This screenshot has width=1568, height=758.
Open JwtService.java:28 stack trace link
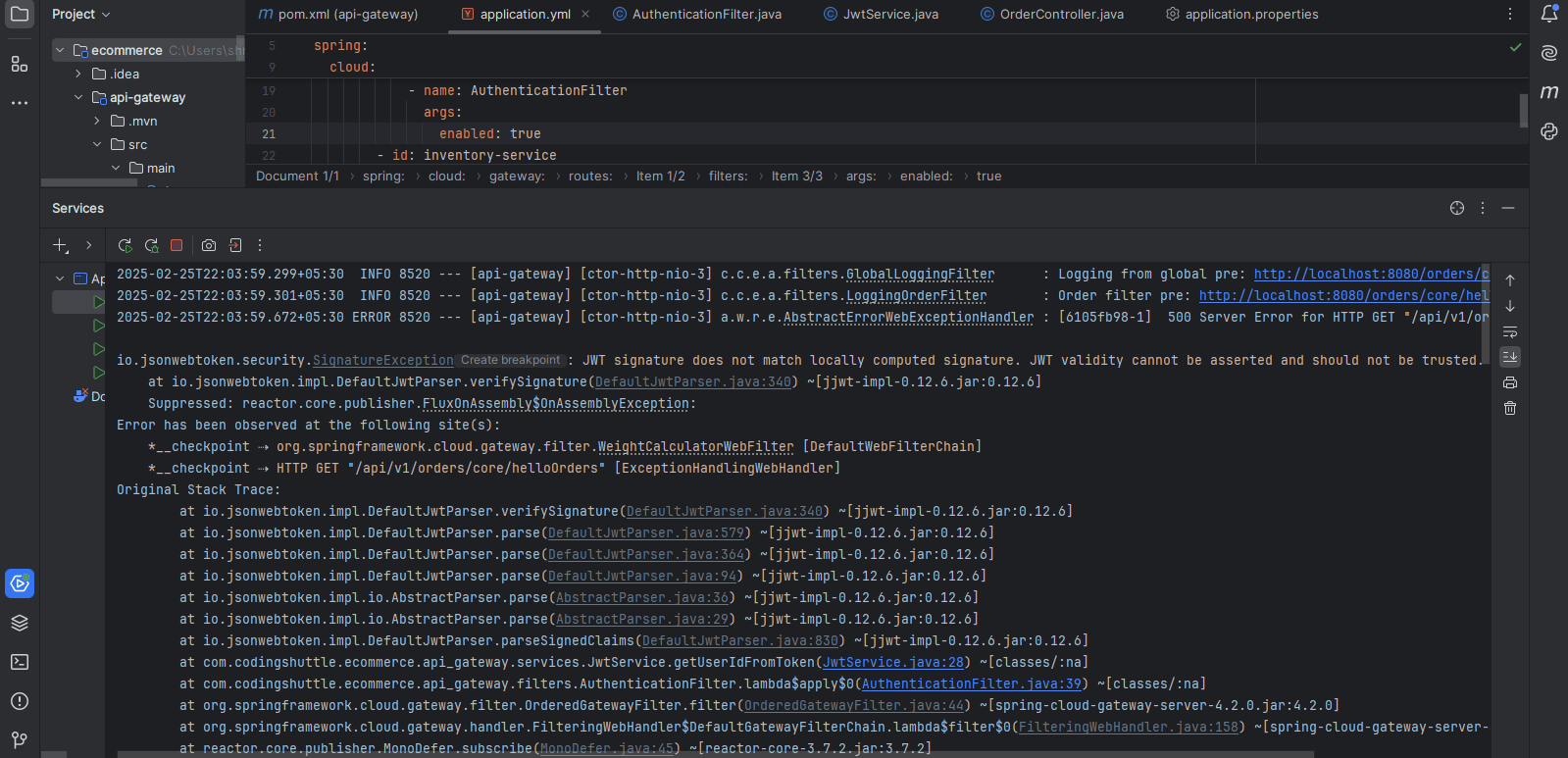point(893,663)
